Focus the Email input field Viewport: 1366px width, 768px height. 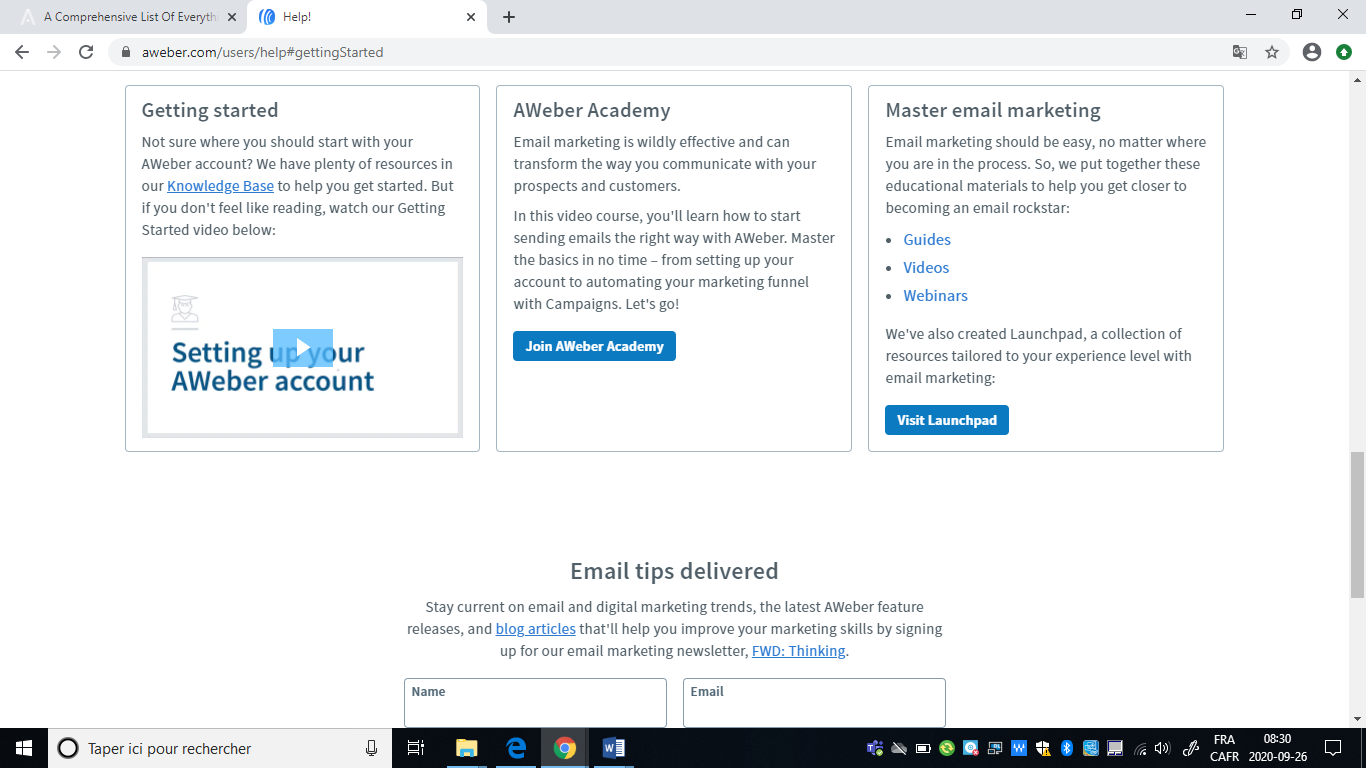coord(814,703)
